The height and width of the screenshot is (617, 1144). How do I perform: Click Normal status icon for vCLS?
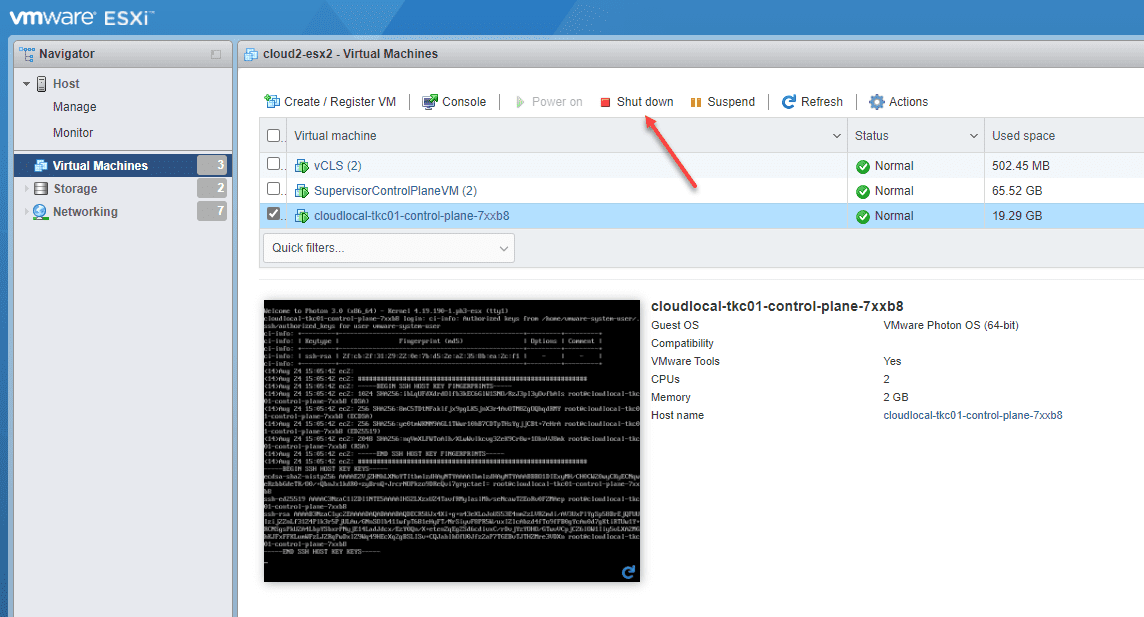pyautogui.click(x=862, y=166)
